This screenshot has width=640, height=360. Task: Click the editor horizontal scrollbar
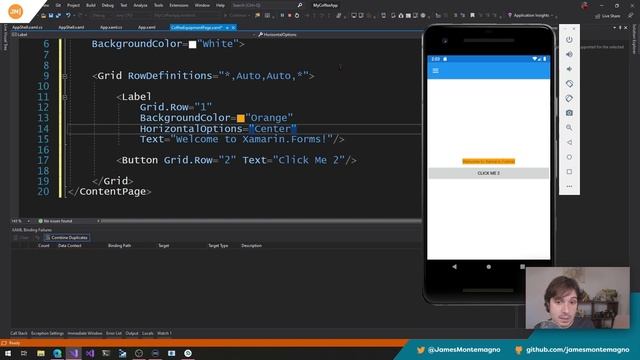[261, 221]
